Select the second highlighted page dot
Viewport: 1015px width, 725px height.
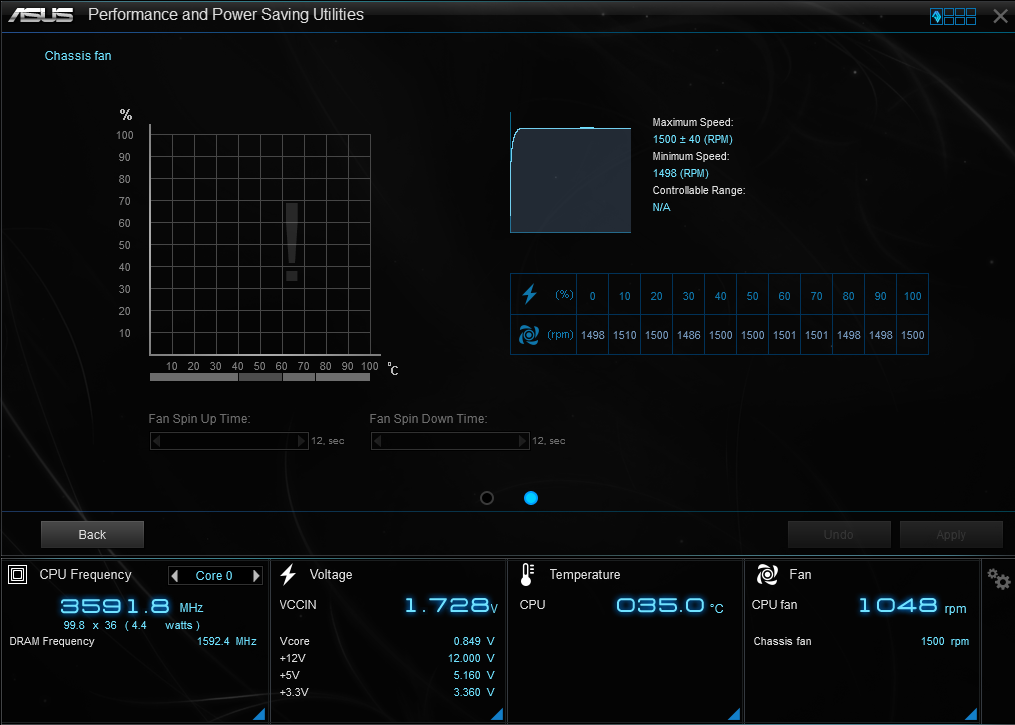pos(531,498)
